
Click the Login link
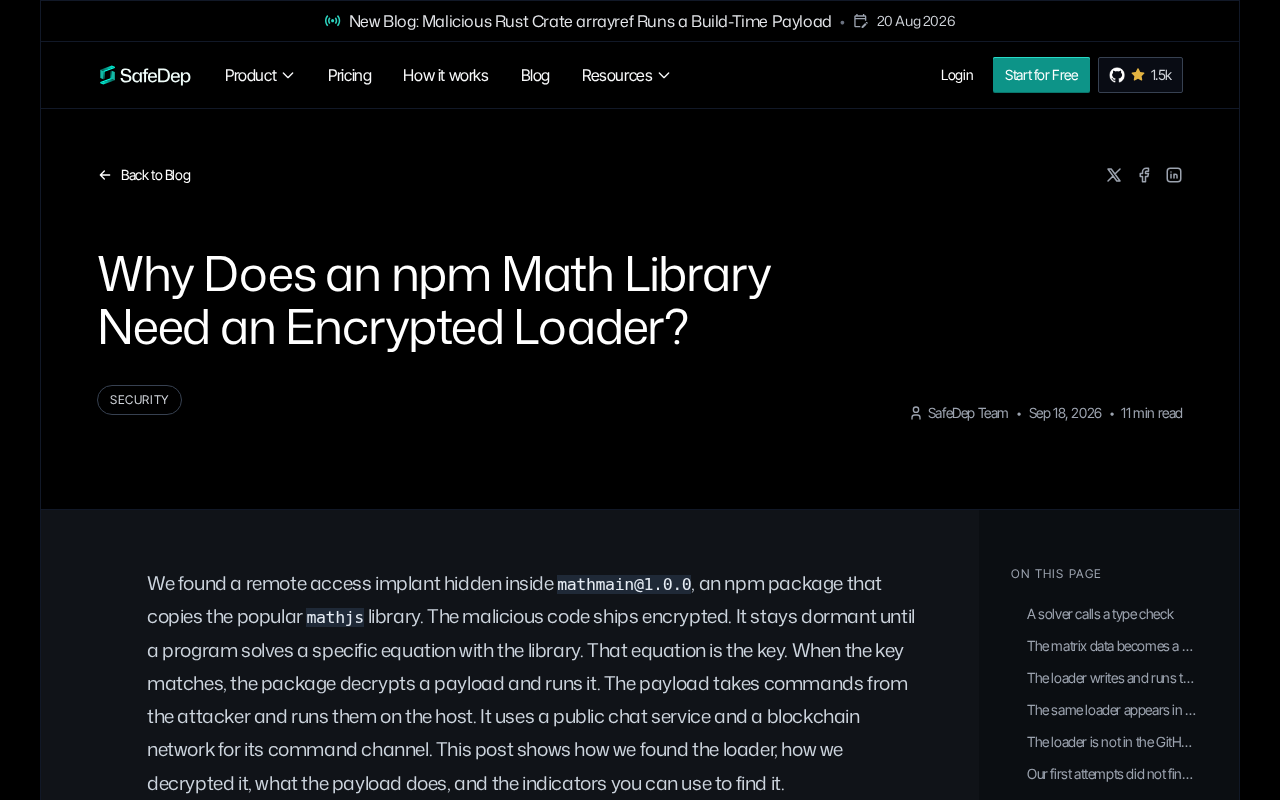(957, 75)
